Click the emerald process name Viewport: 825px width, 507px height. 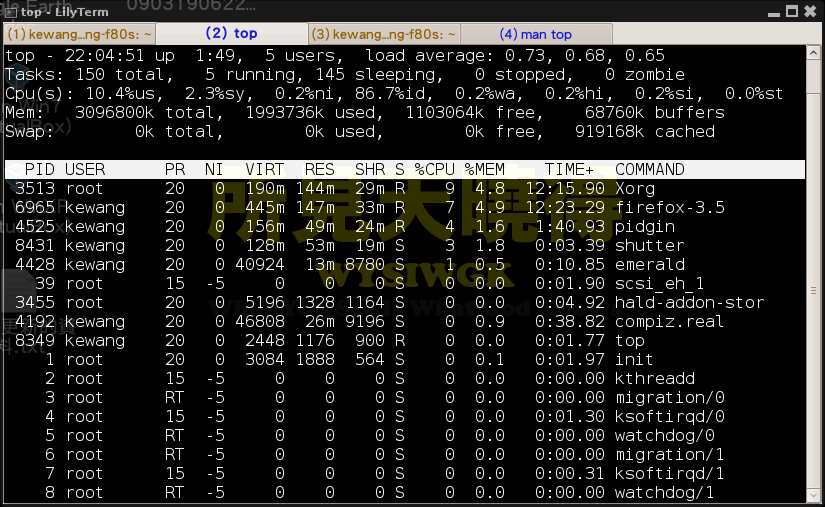click(x=650, y=265)
